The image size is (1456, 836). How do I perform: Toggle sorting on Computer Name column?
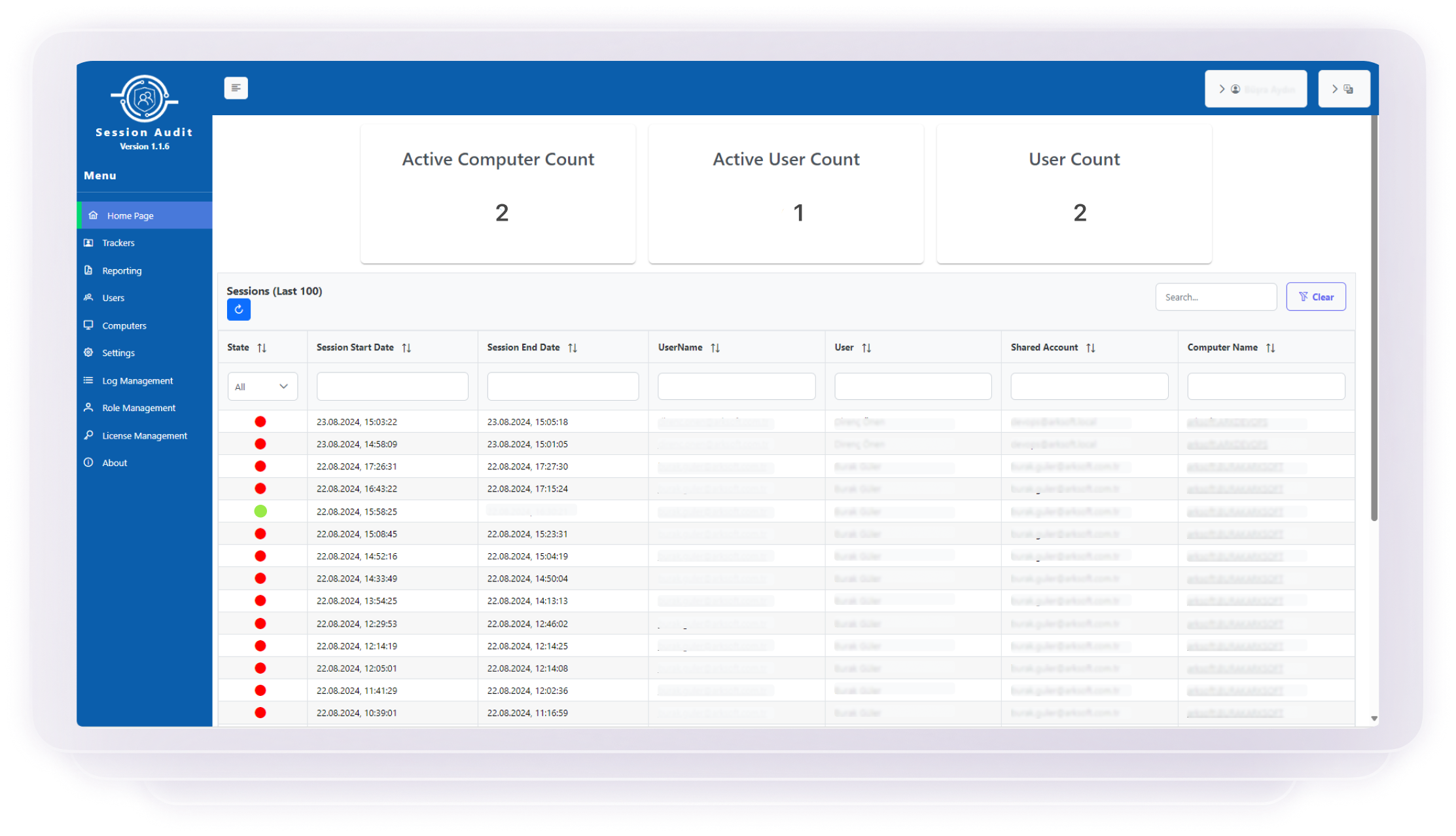(x=1270, y=347)
